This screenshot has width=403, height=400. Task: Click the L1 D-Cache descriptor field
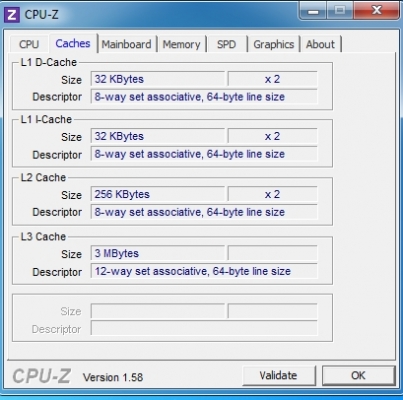(x=204, y=97)
